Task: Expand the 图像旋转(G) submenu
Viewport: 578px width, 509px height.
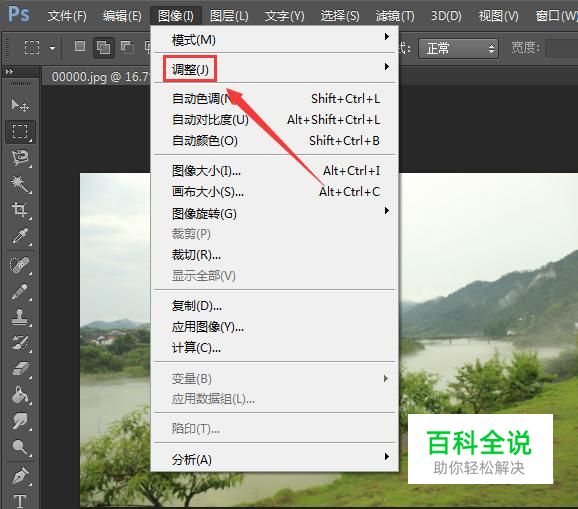Action: pos(275,213)
